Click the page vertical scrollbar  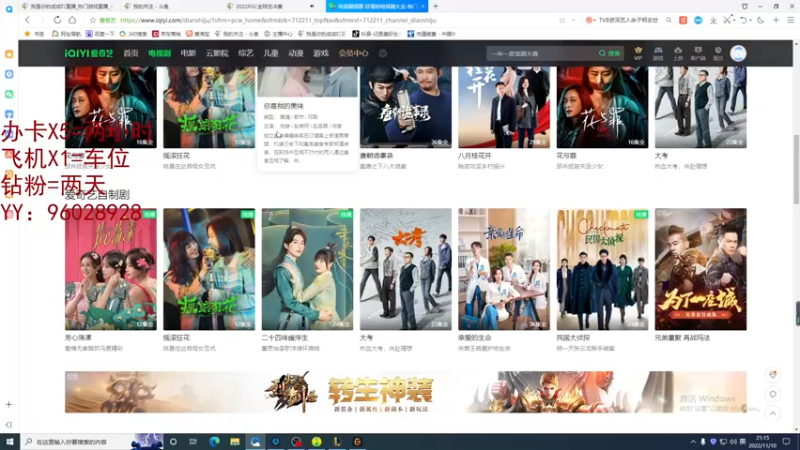pos(796,169)
